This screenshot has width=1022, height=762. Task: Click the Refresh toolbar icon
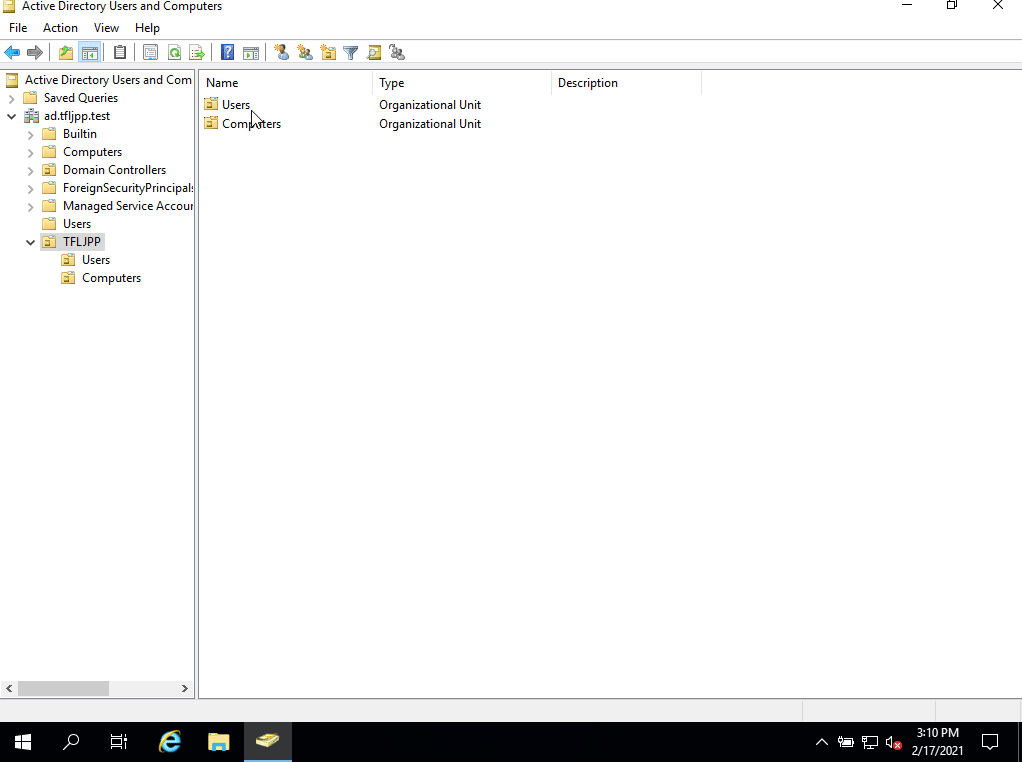point(174,53)
